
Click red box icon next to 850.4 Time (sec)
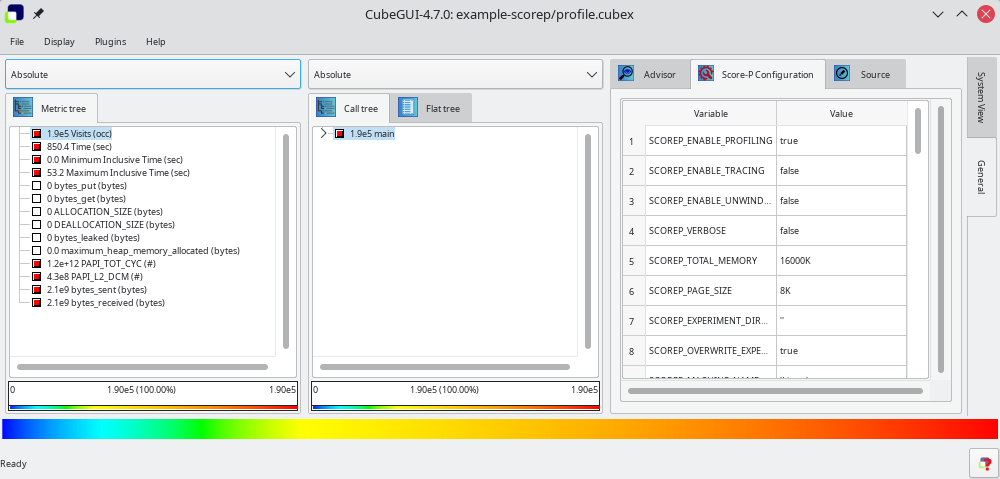[37, 147]
